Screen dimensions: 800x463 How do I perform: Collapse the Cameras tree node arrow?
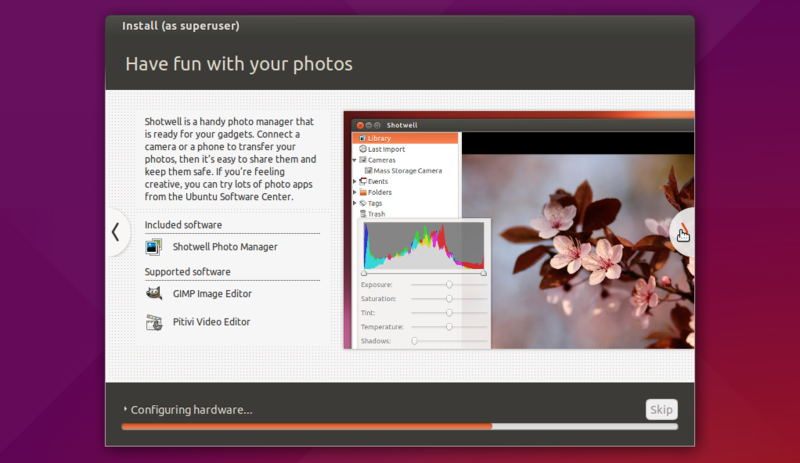355,160
